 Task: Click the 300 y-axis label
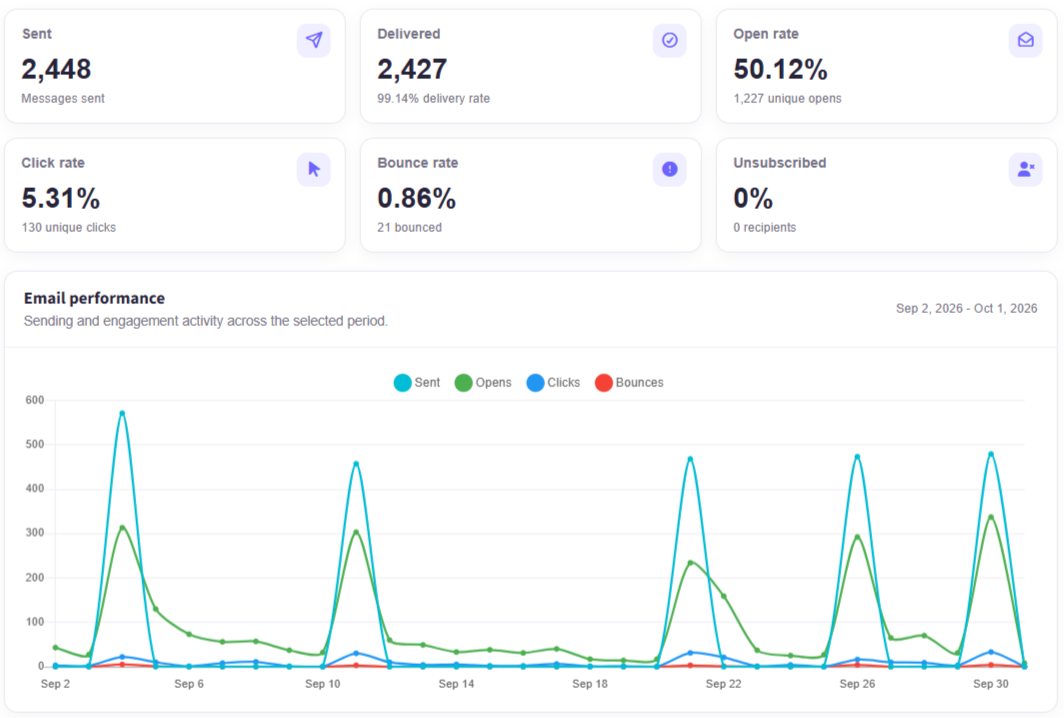pos(35,533)
